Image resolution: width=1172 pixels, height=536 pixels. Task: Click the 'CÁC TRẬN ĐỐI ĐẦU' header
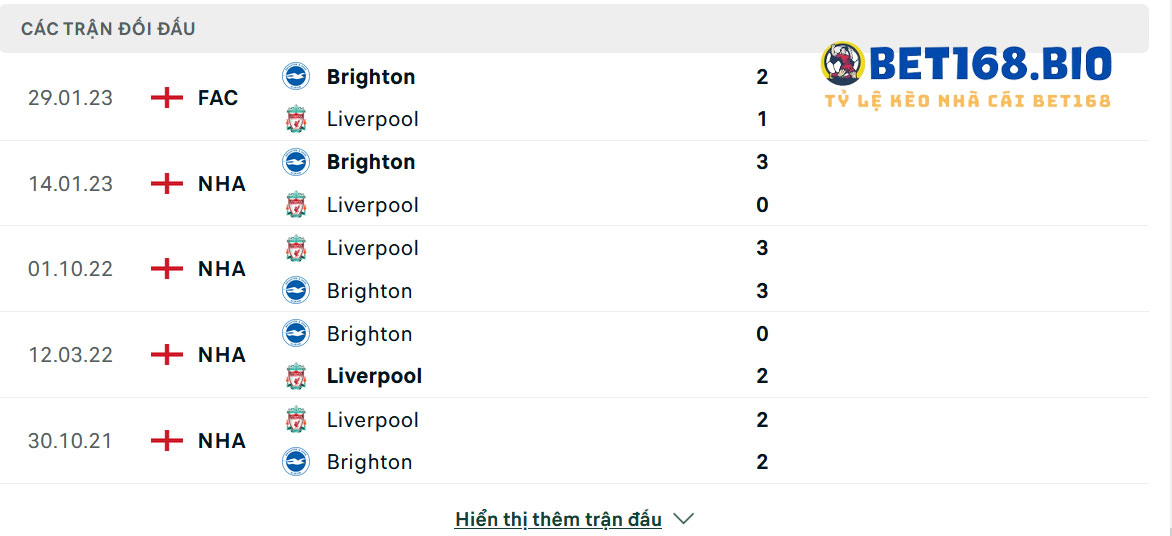pyautogui.click(x=108, y=29)
